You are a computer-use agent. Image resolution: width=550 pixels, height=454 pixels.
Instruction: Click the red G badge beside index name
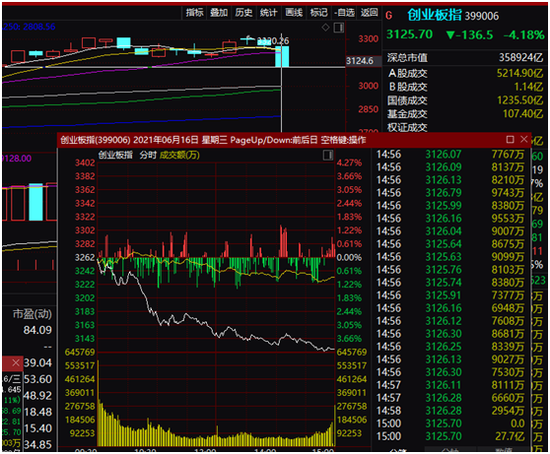[x=389, y=16]
